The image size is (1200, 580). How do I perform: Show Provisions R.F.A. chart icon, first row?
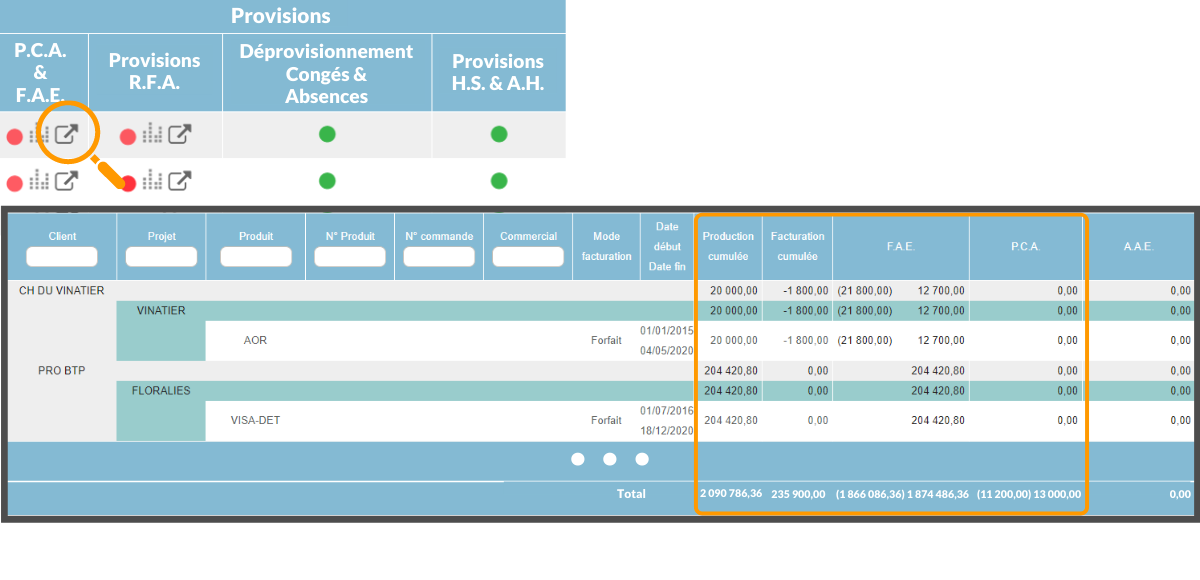[x=152, y=134]
